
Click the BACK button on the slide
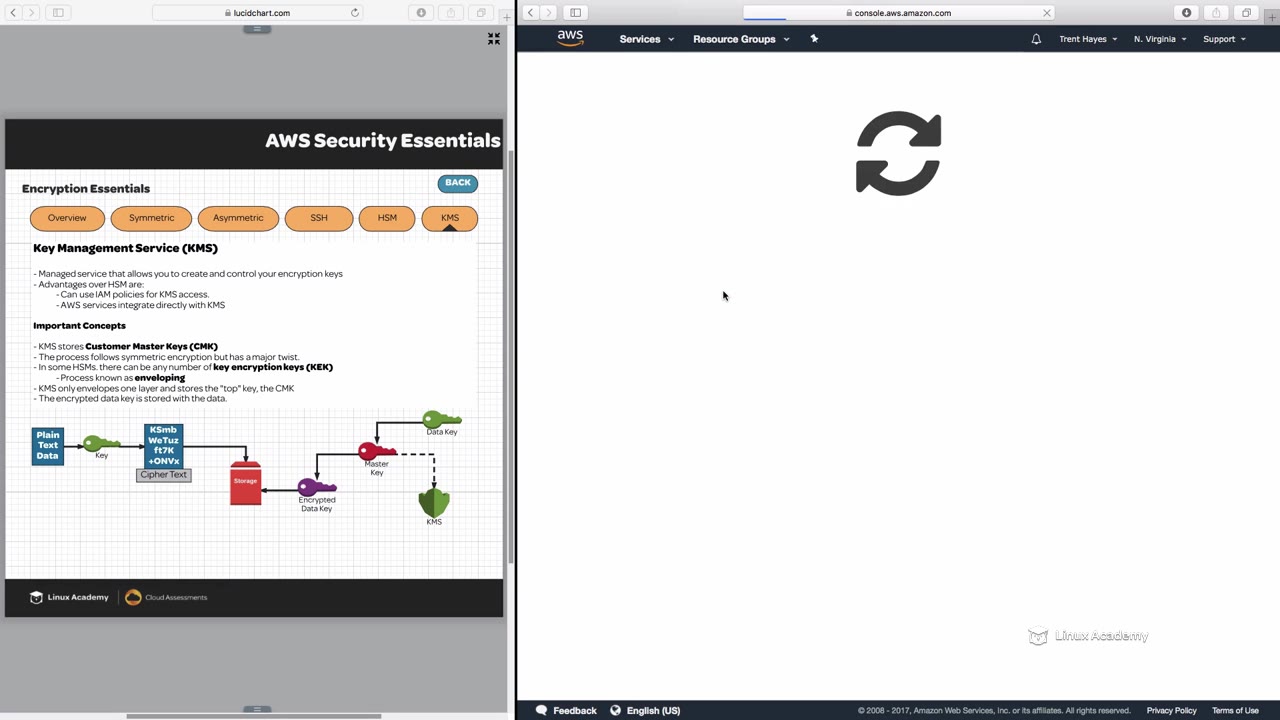pyautogui.click(x=458, y=183)
